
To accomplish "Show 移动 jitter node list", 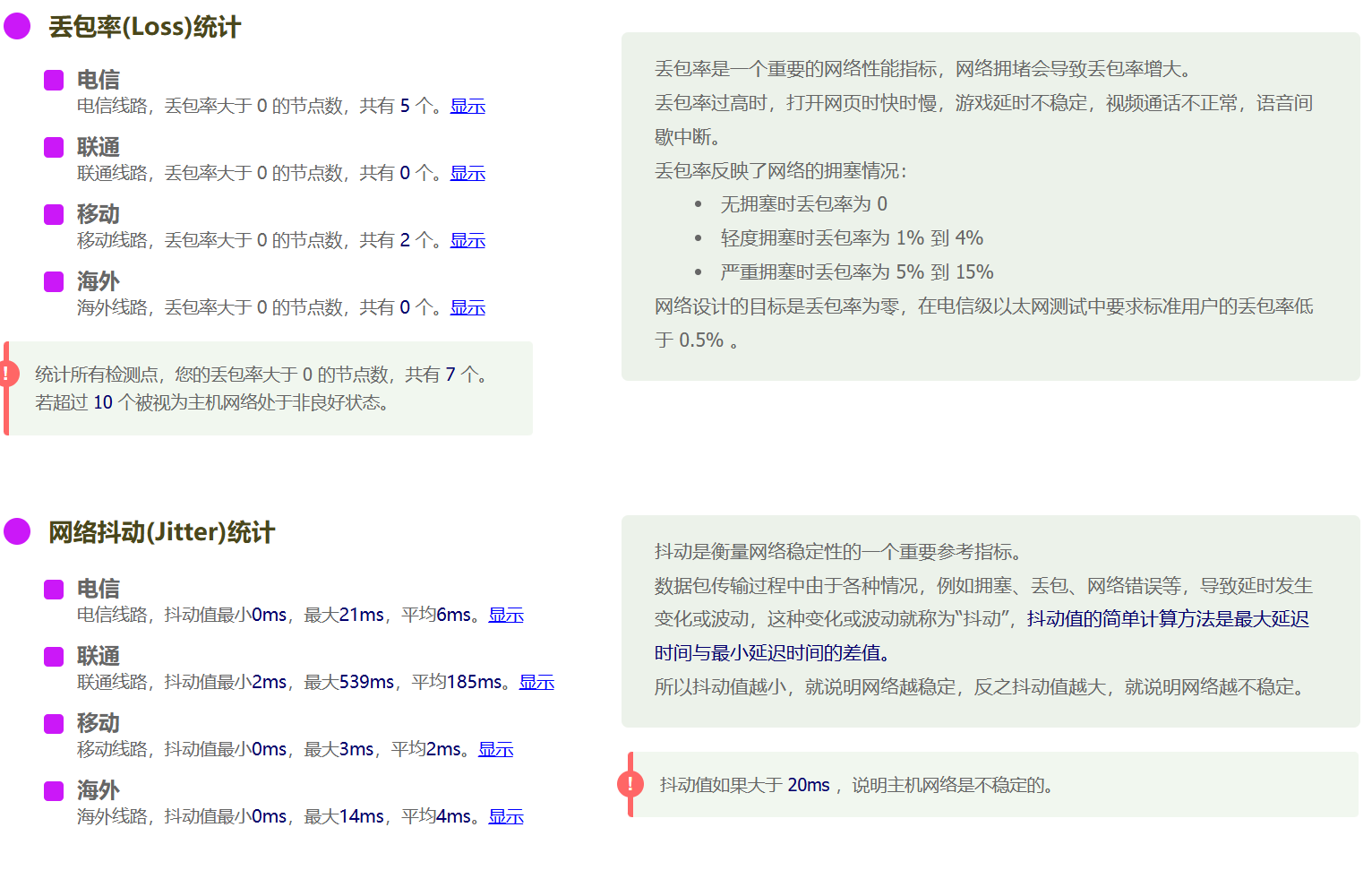I will tap(495, 750).
